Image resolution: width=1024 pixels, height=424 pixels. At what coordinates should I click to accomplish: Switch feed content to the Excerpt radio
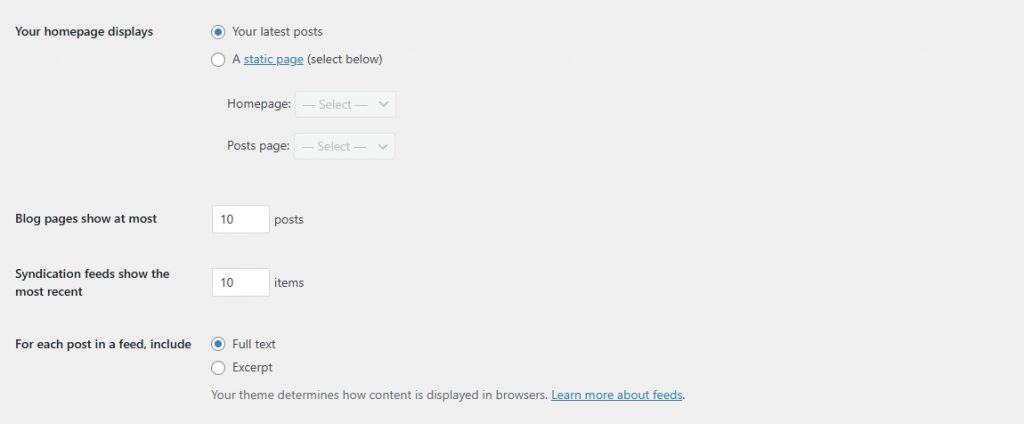(219, 367)
